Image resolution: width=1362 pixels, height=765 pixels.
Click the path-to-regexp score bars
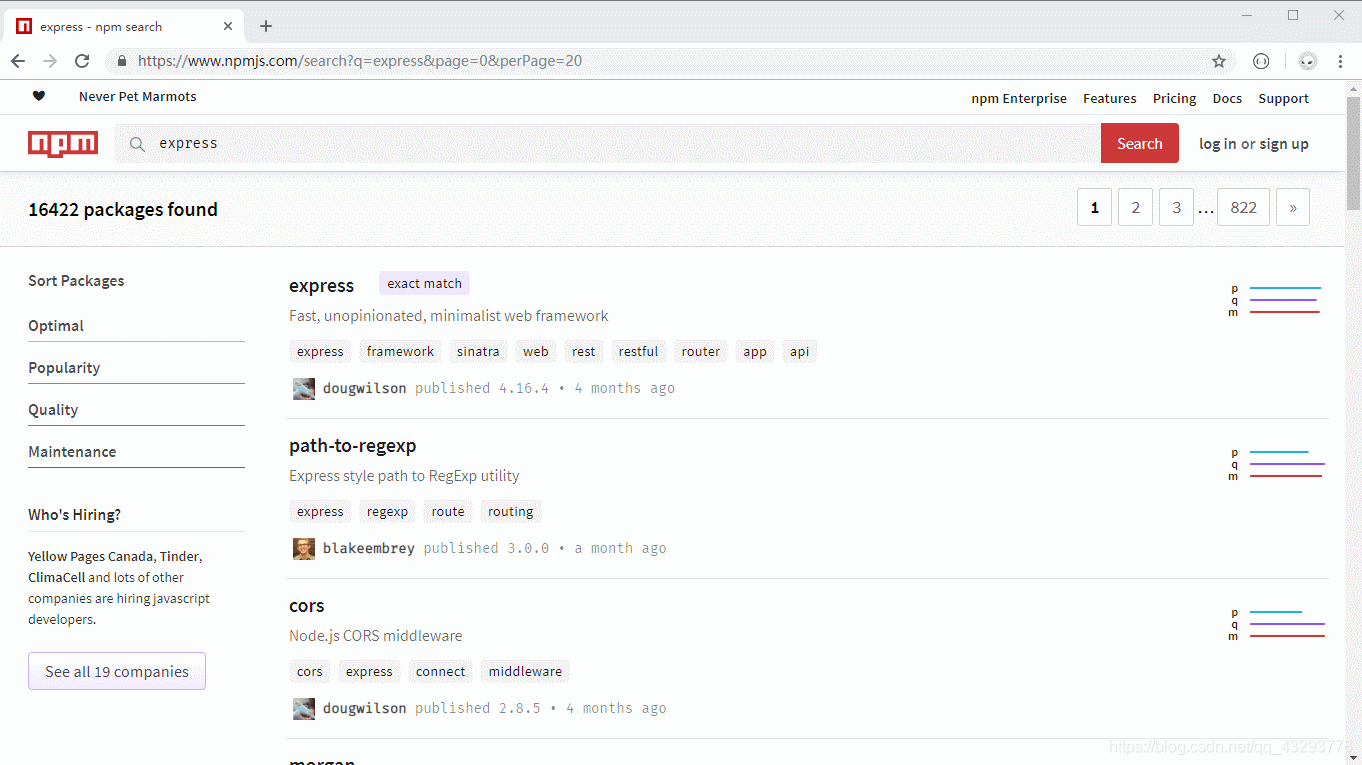1276,464
